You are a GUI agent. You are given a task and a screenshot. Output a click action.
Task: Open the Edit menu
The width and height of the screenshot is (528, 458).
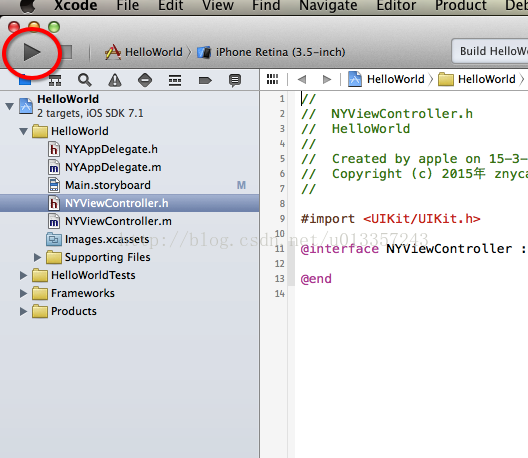(171, 6)
